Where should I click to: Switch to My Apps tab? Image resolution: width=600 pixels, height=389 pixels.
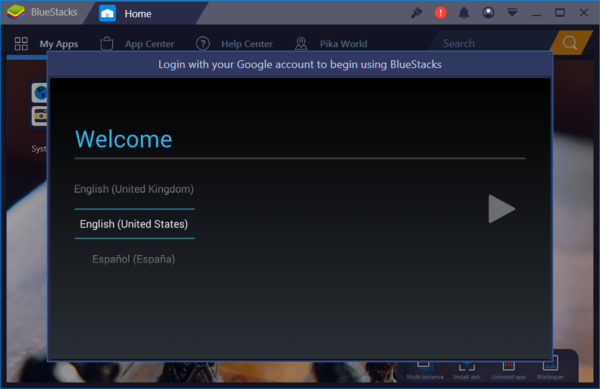(59, 44)
